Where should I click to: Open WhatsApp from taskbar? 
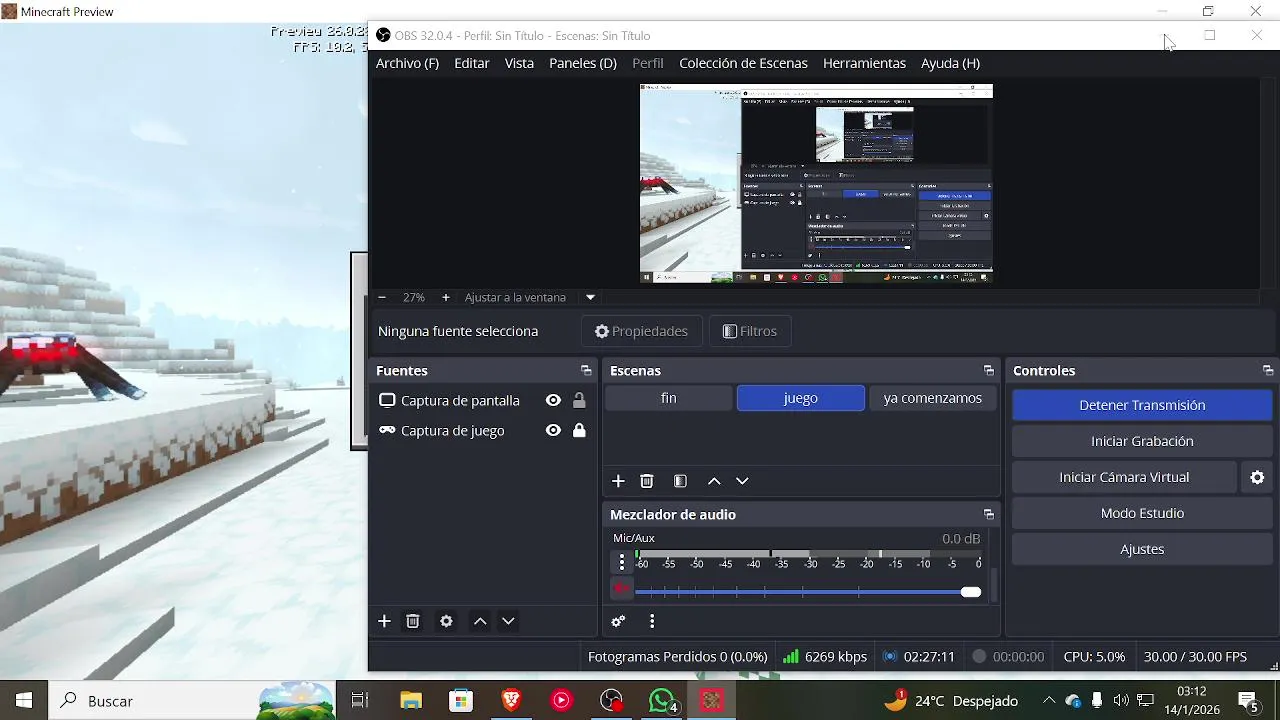click(x=662, y=701)
